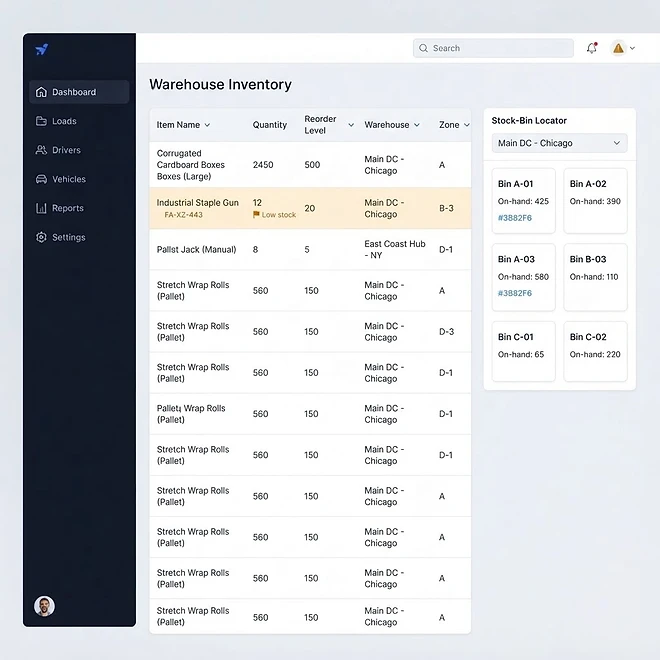660x660 pixels.
Task: Click zone B-3 cell
Action: (x=446, y=208)
